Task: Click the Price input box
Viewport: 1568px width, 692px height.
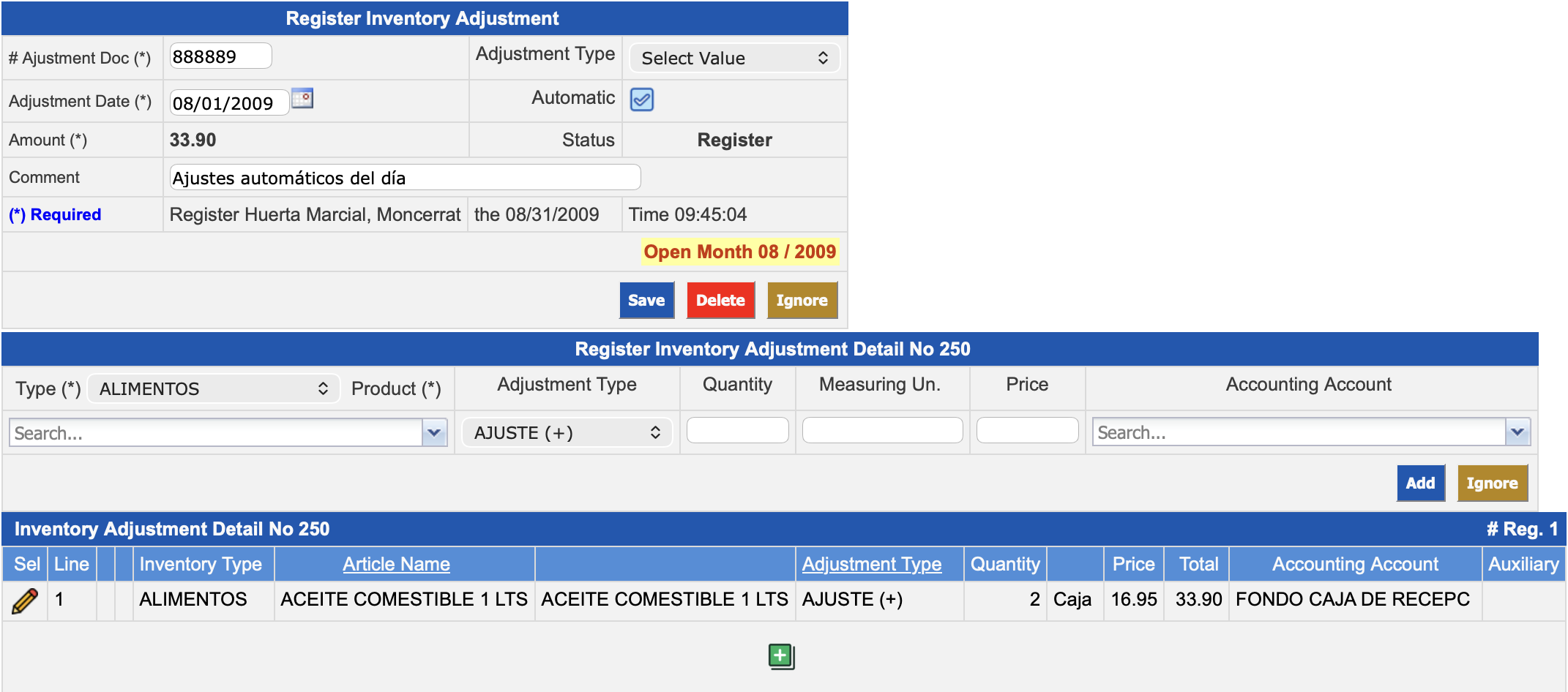Action: coord(1026,431)
